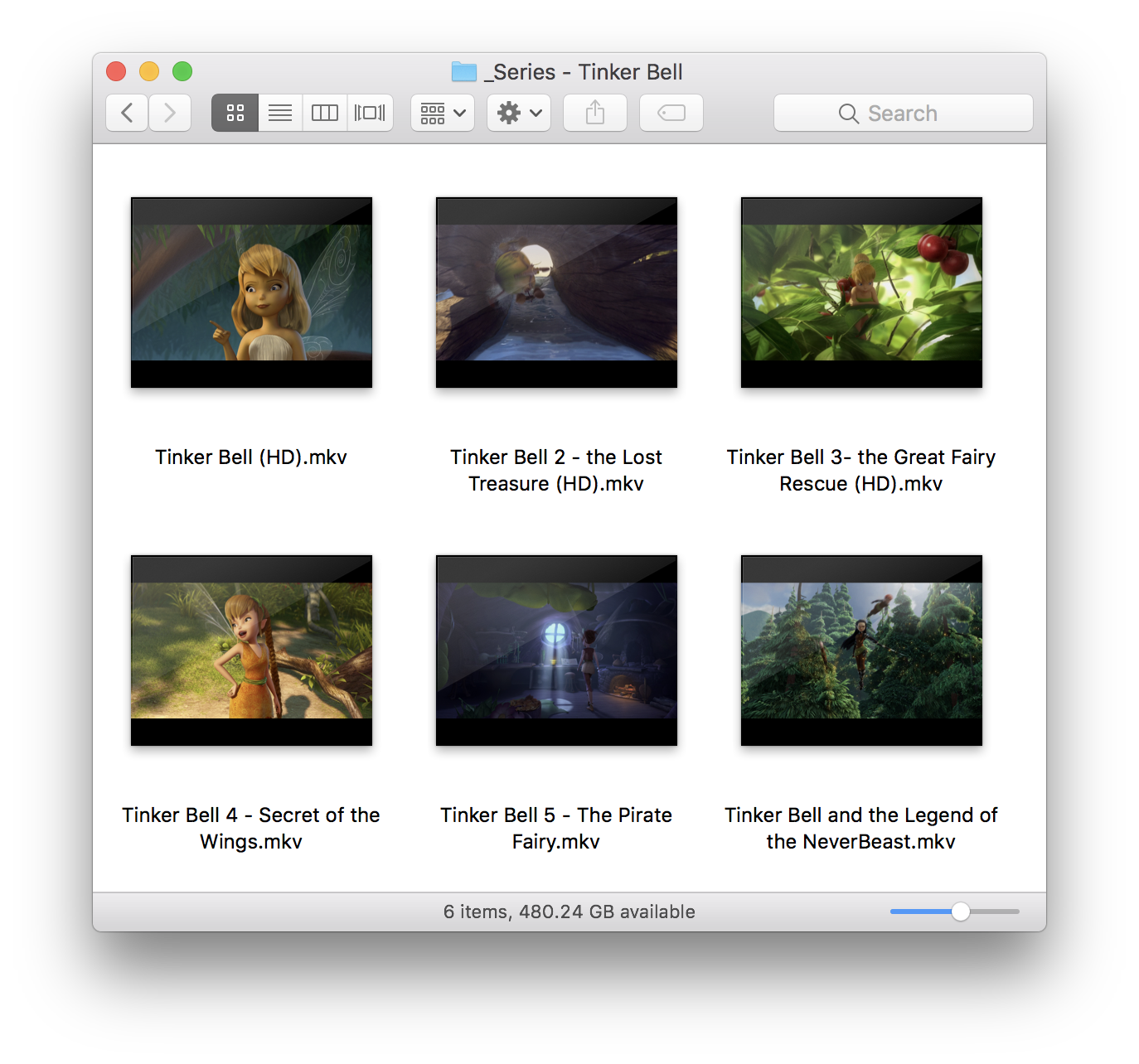Click the name "Tinker Bell 4 - Secret of the Wings.mkv"
Image resolution: width=1139 pixels, height=1064 pixels.
(251, 829)
